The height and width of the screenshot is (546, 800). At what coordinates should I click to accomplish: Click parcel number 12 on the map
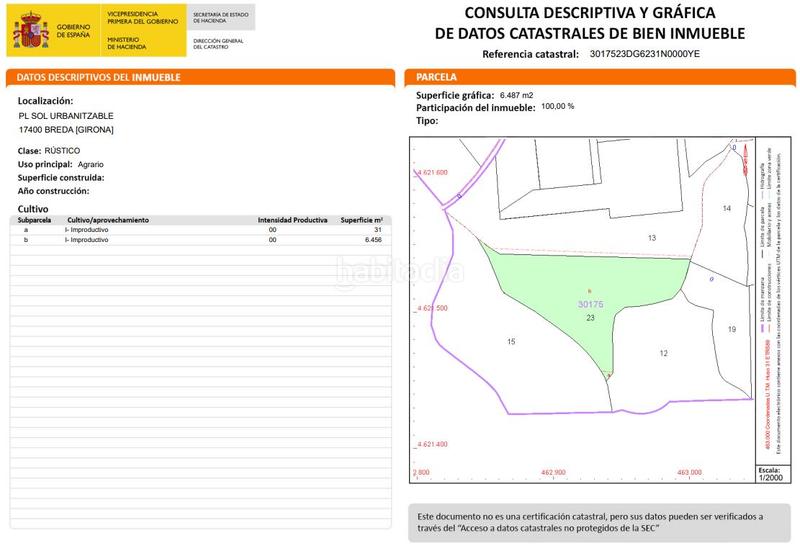click(663, 353)
